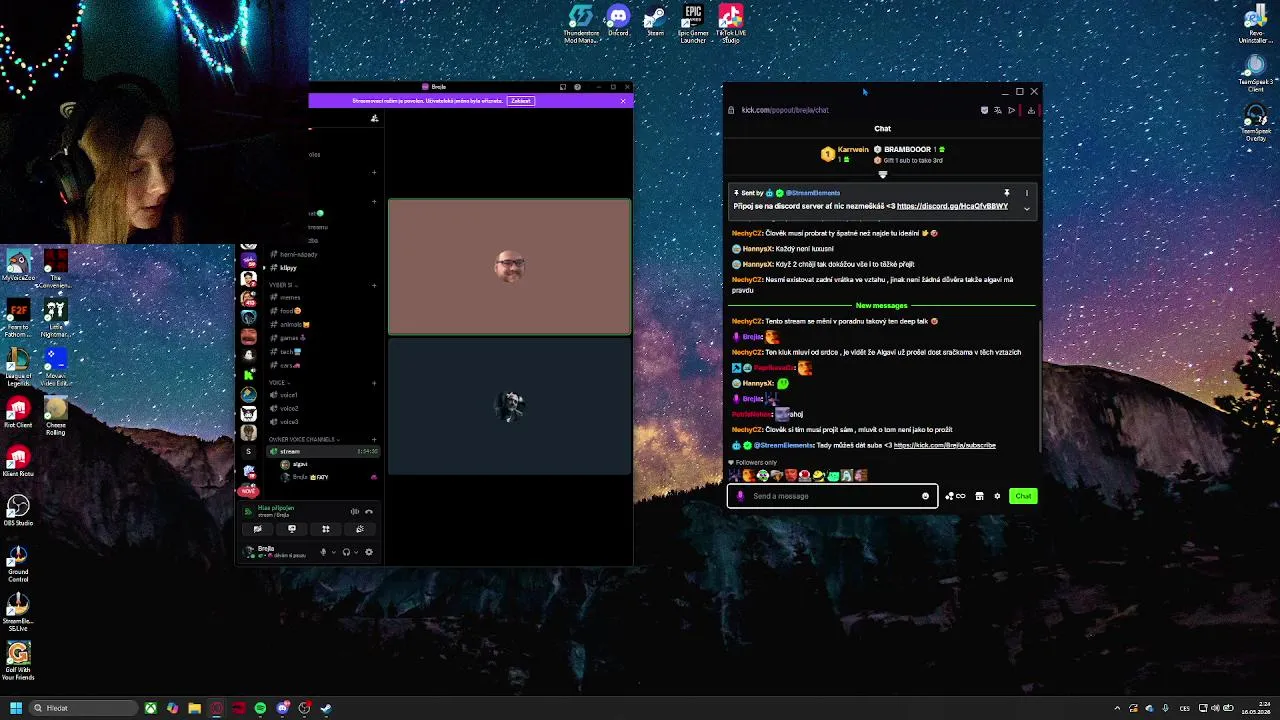1280x720 pixels.
Task: Open Thunderstore Mod Manager shortcut
Action: tap(581, 23)
